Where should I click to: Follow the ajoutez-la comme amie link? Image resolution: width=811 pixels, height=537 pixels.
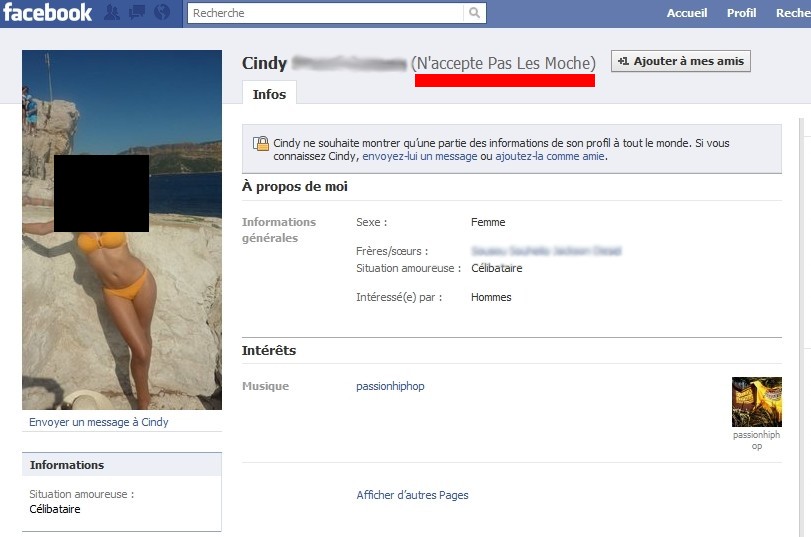(x=550, y=156)
